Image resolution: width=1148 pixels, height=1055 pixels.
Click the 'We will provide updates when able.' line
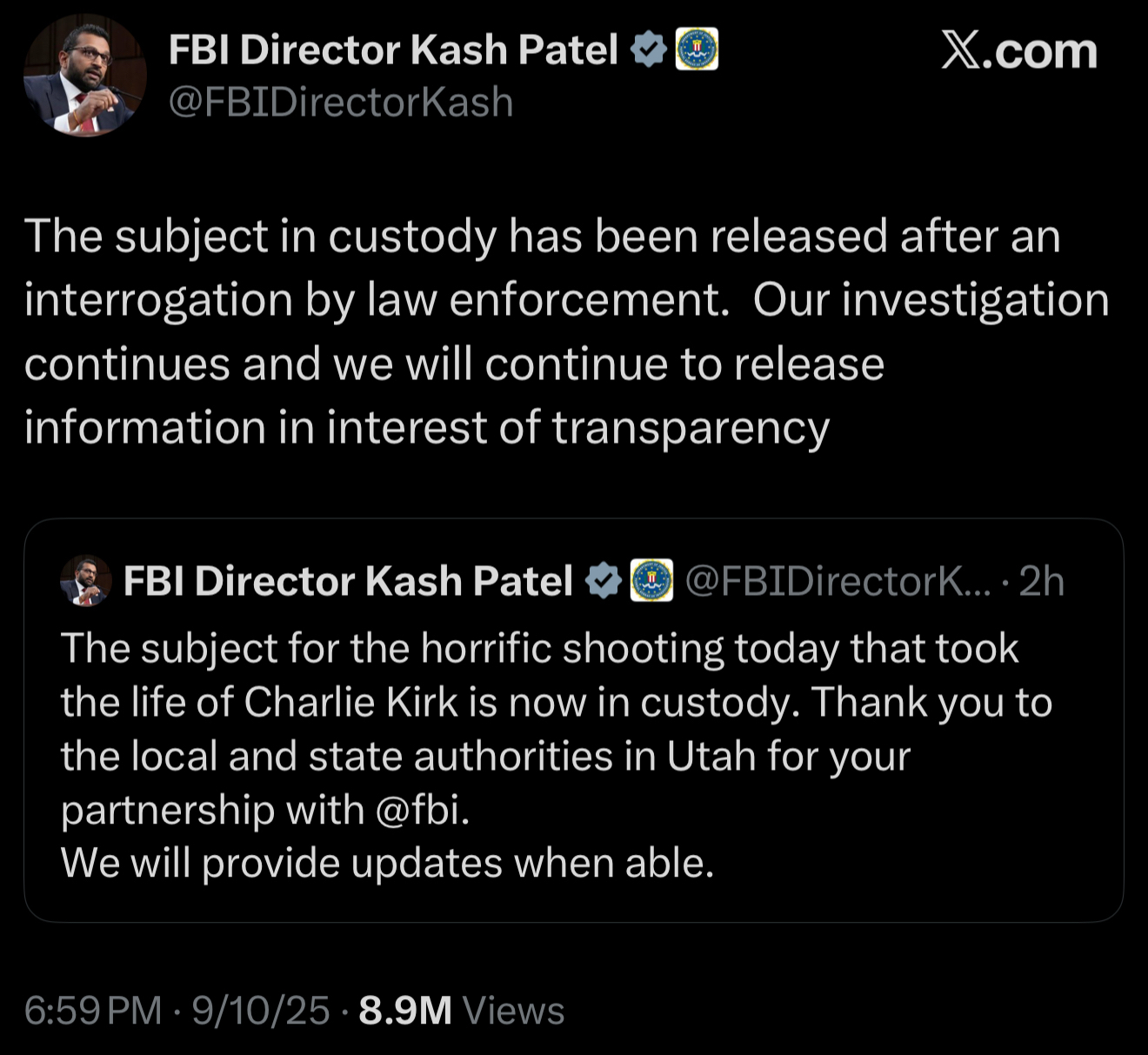387,864
